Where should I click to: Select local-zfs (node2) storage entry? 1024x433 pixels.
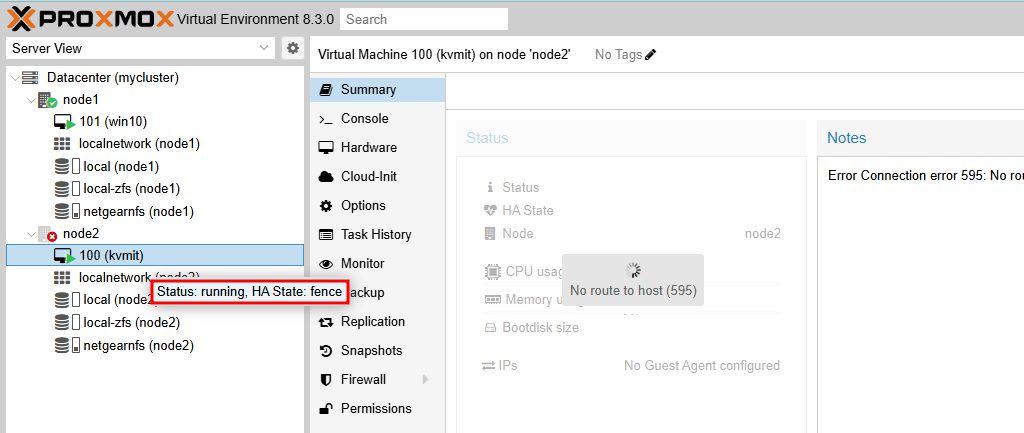[x=132, y=322]
